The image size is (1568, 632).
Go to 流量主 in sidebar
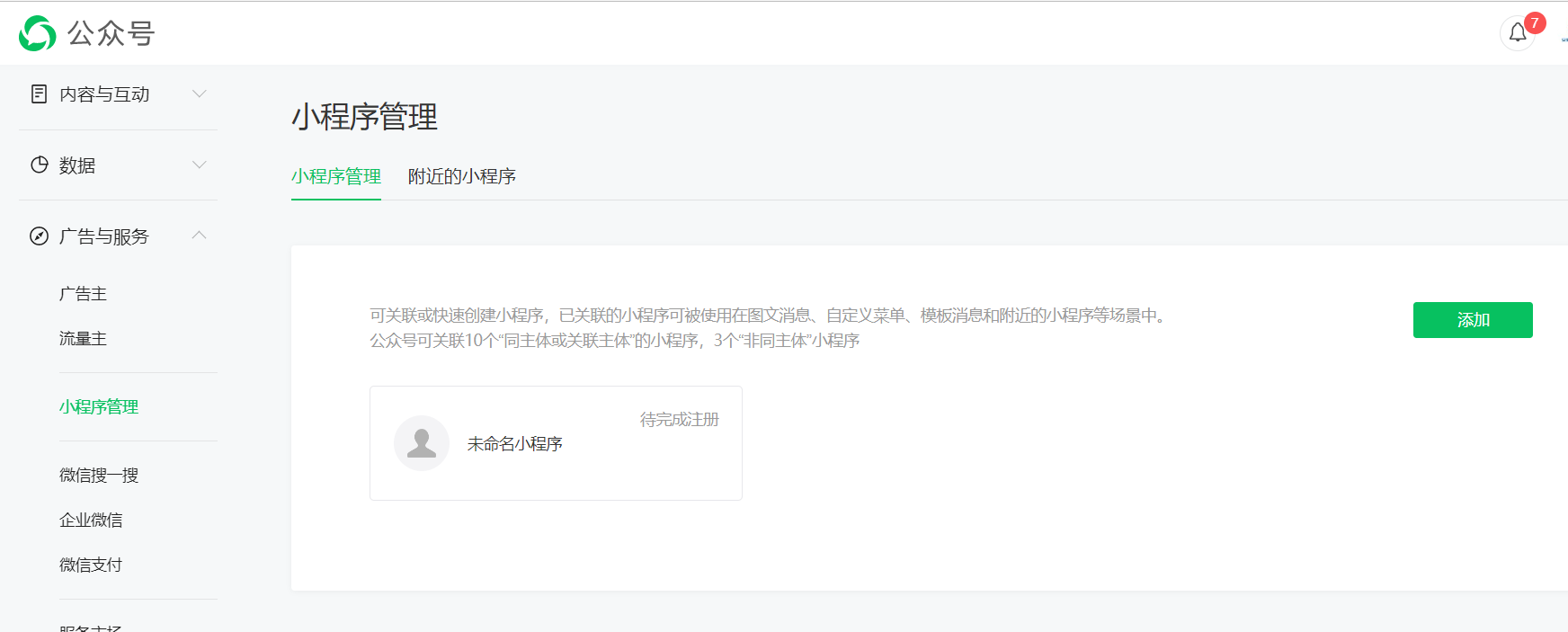tap(83, 339)
